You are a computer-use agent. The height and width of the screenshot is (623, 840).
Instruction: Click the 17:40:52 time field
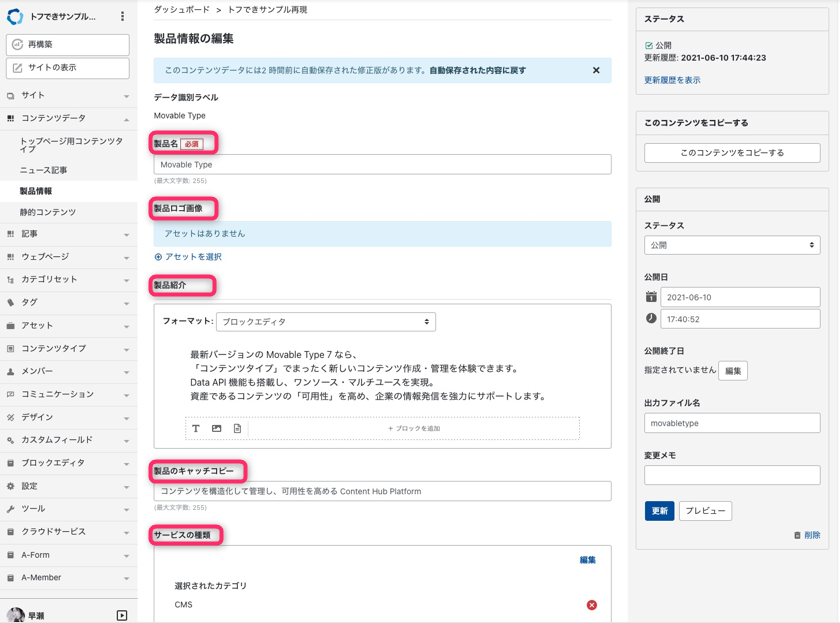pyautogui.click(x=740, y=319)
